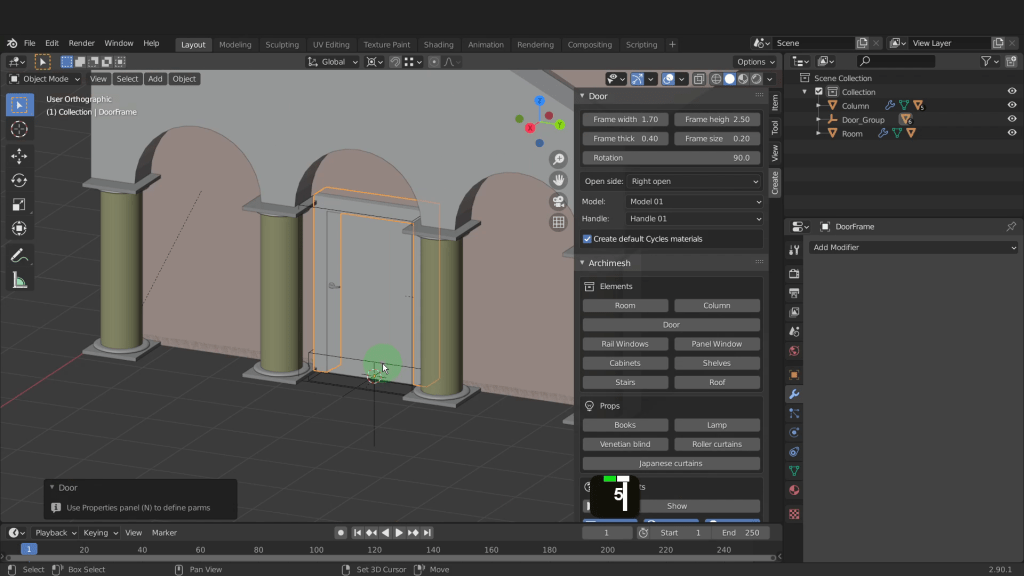The width and height of the screenshot is (1024, 576).
Task: Click the Rotation value slider
Action: point(671,158)
